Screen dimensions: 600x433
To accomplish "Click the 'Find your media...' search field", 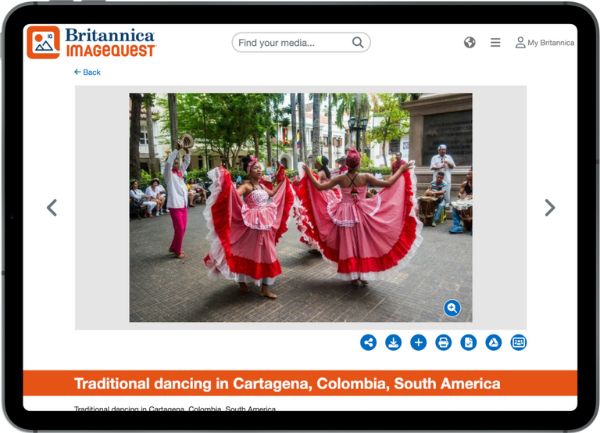I will 292,43.
